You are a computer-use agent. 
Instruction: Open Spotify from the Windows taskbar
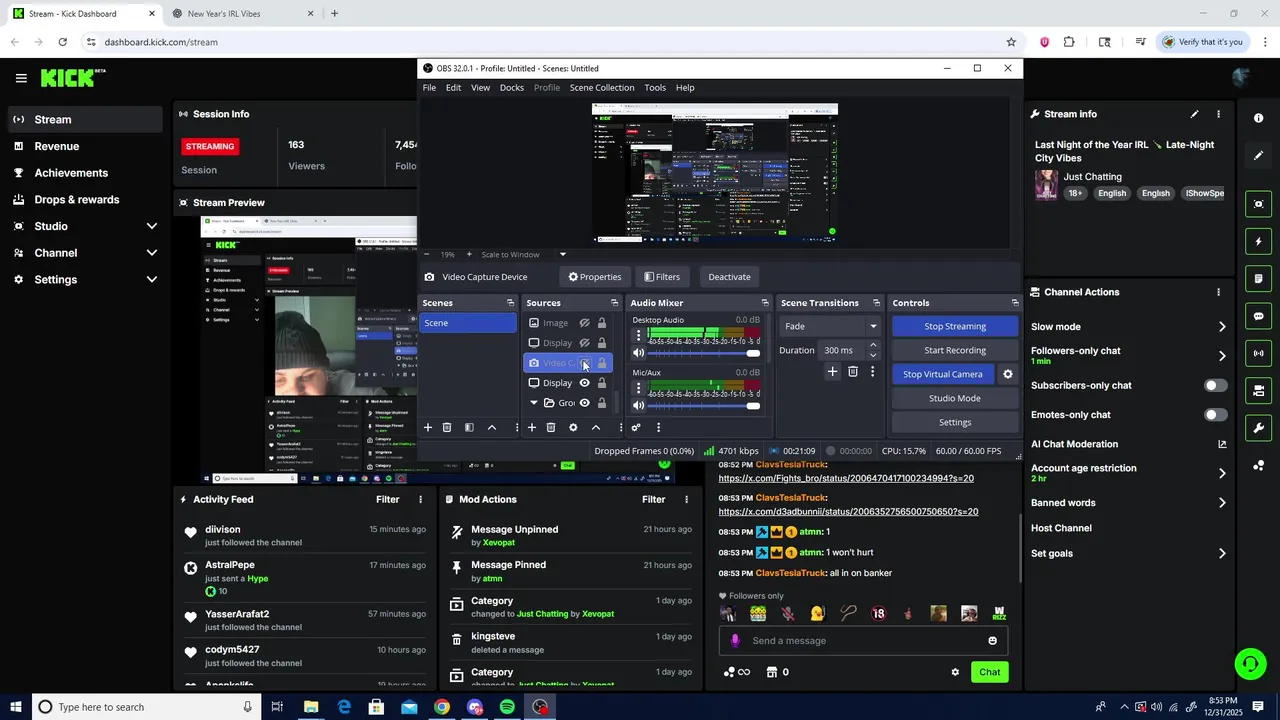(x=507, y=707)
